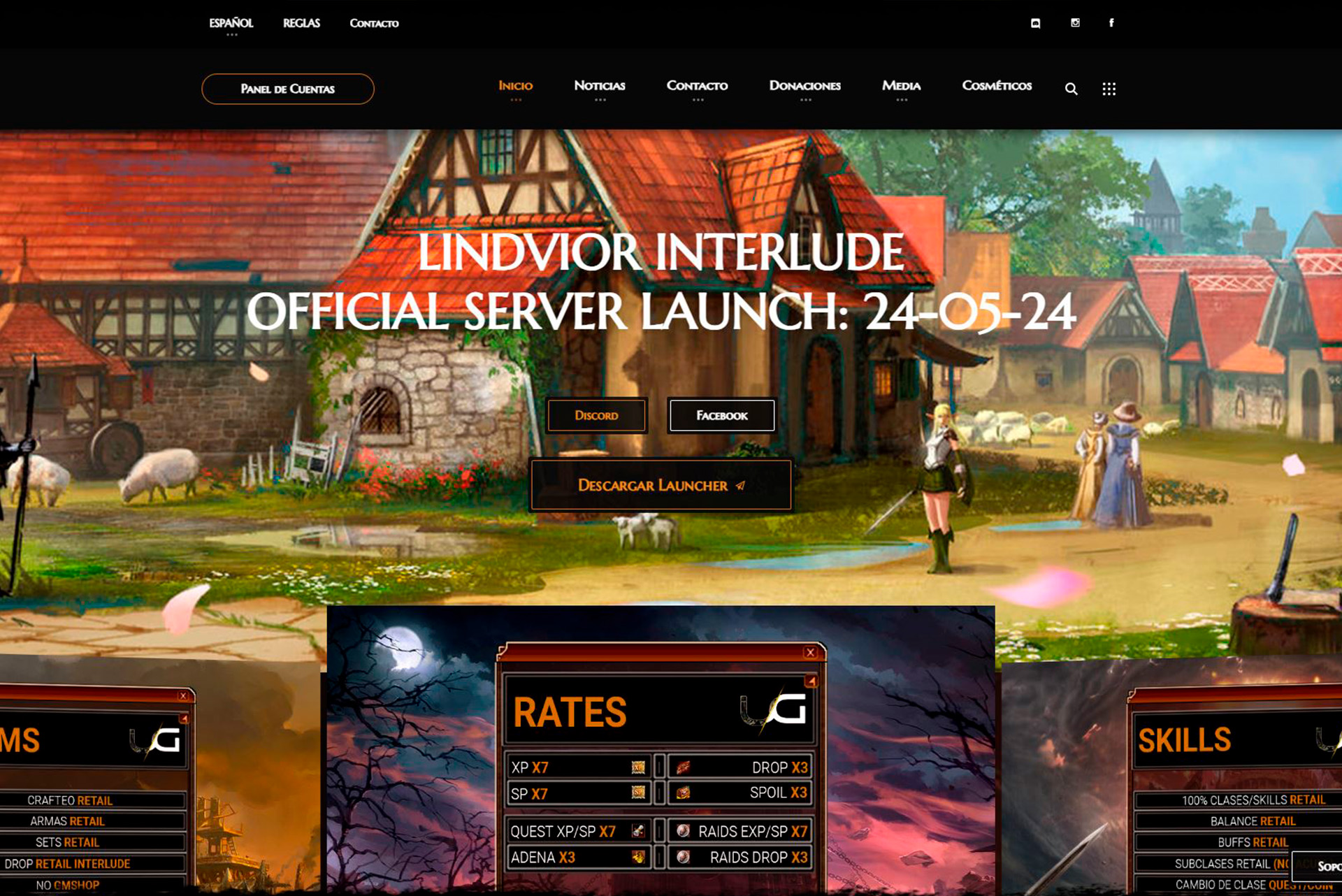Click the RAIDS EXP/SP X7 entry
Viewport: 1342px width, 896px height.
740,831
